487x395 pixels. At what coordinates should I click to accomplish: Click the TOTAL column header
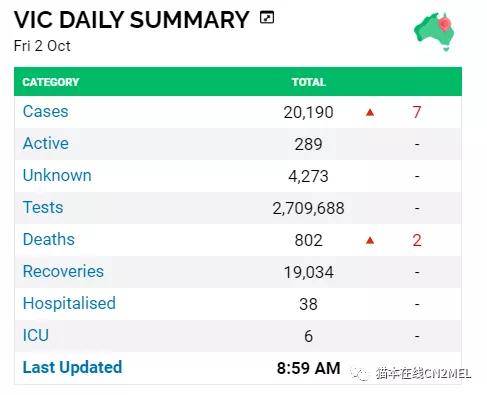(308, 82)
